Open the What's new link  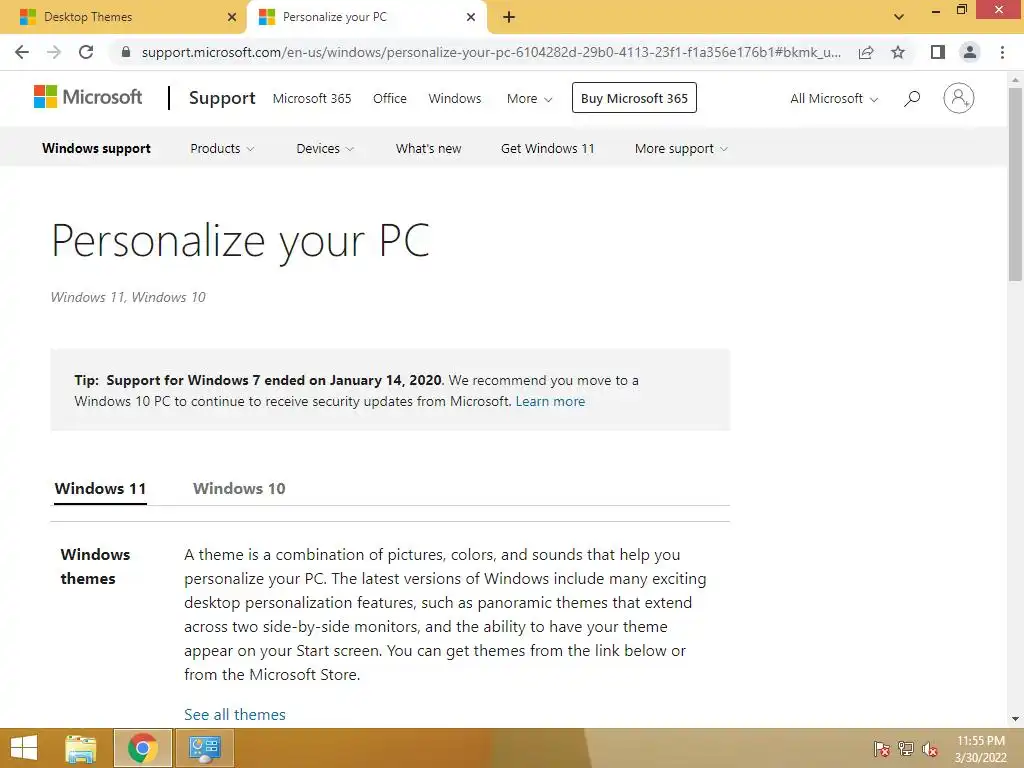point(428,149)
